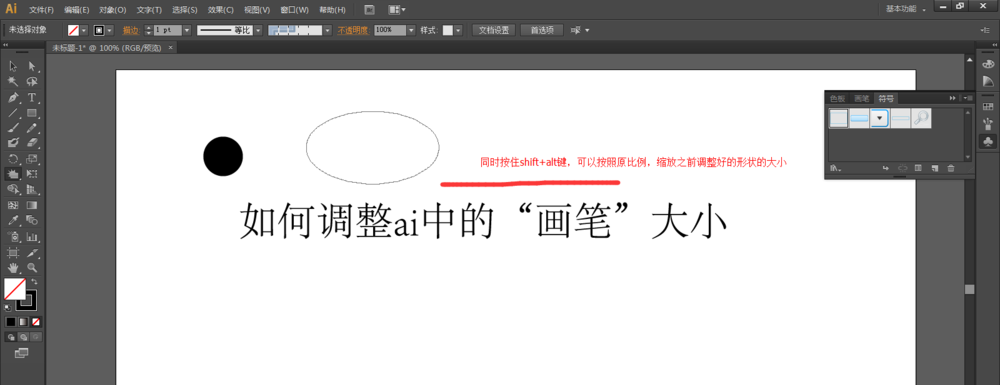Viewport: 1000px width, 385px height.
Task: Click the Fill swatch in toolbox
Action: click(15, 289)
